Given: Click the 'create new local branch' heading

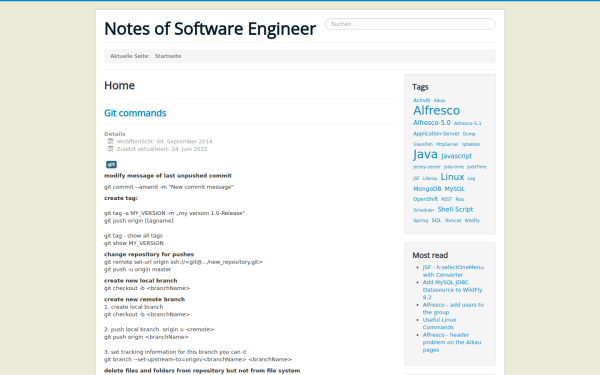Looking at the screenshot, I should [140, 280].
